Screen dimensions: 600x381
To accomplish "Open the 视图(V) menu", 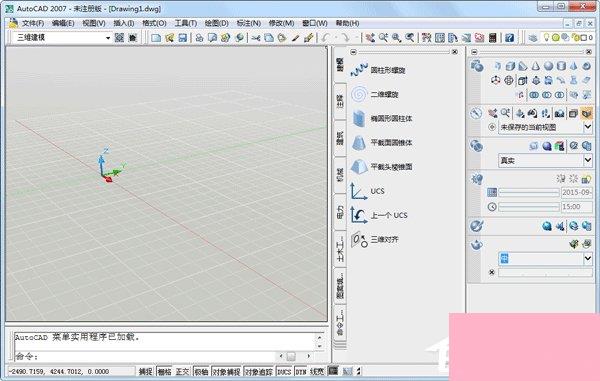I will tap(94, 23).
